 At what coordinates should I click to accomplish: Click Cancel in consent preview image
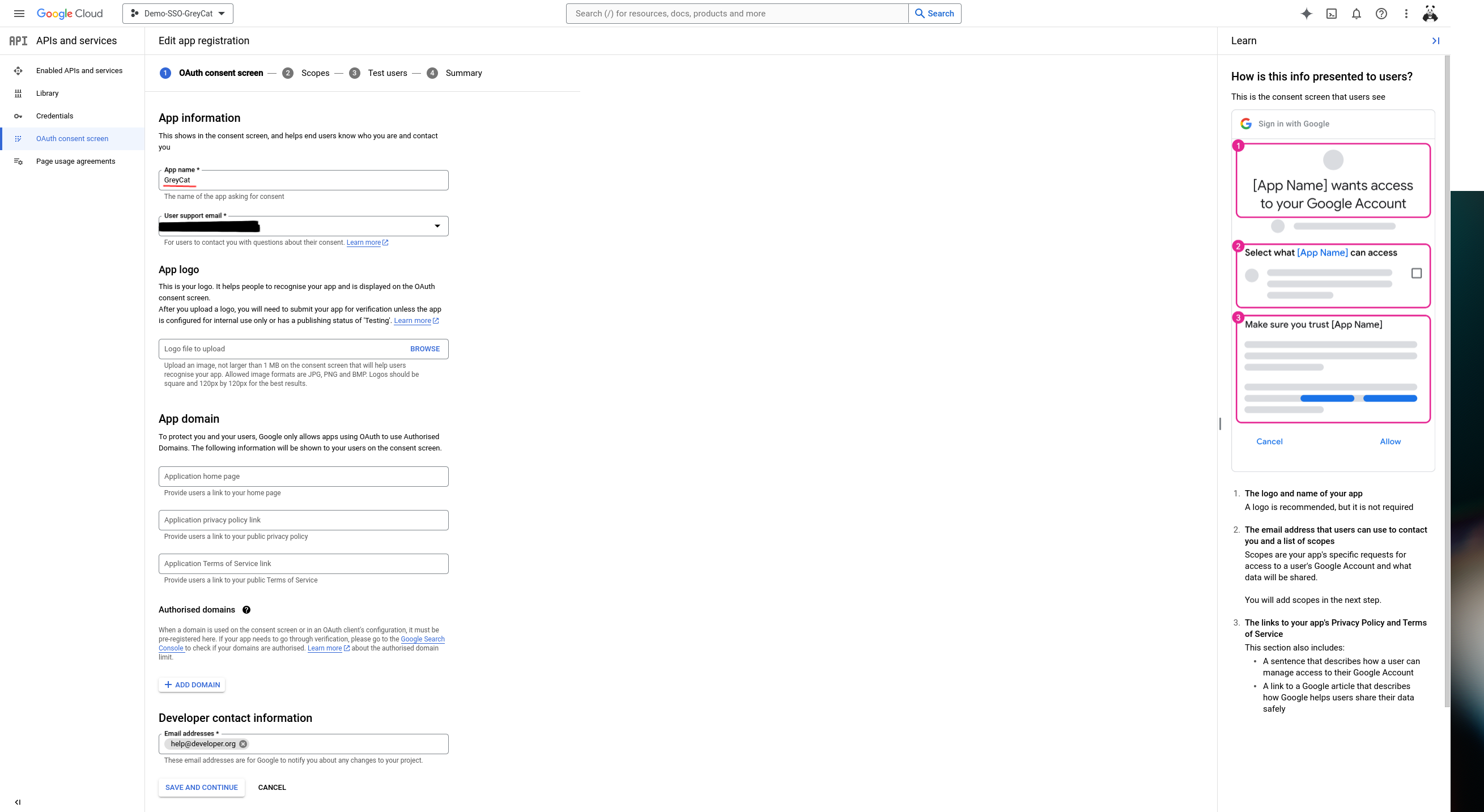1269,441
